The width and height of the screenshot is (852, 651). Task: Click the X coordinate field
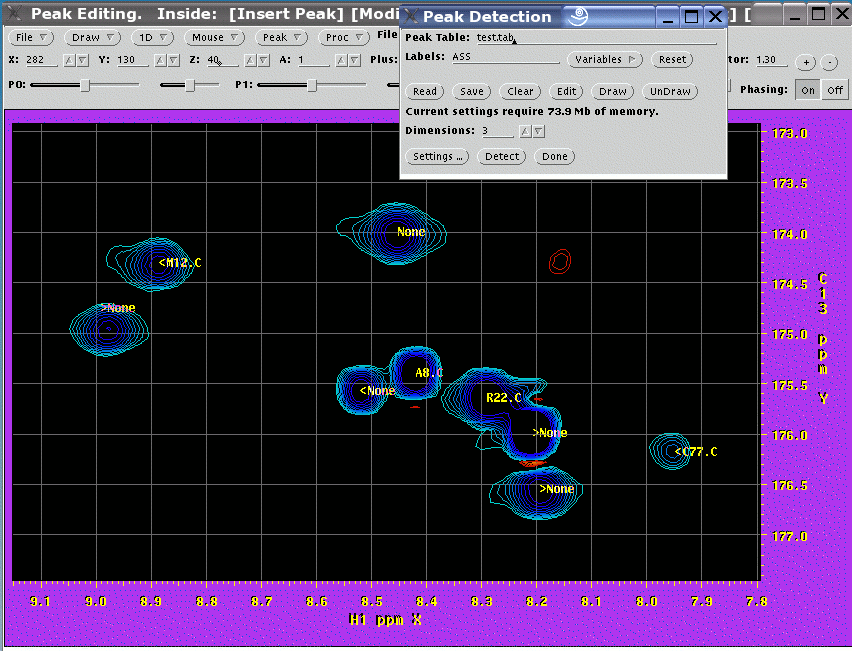coord(41,60)
